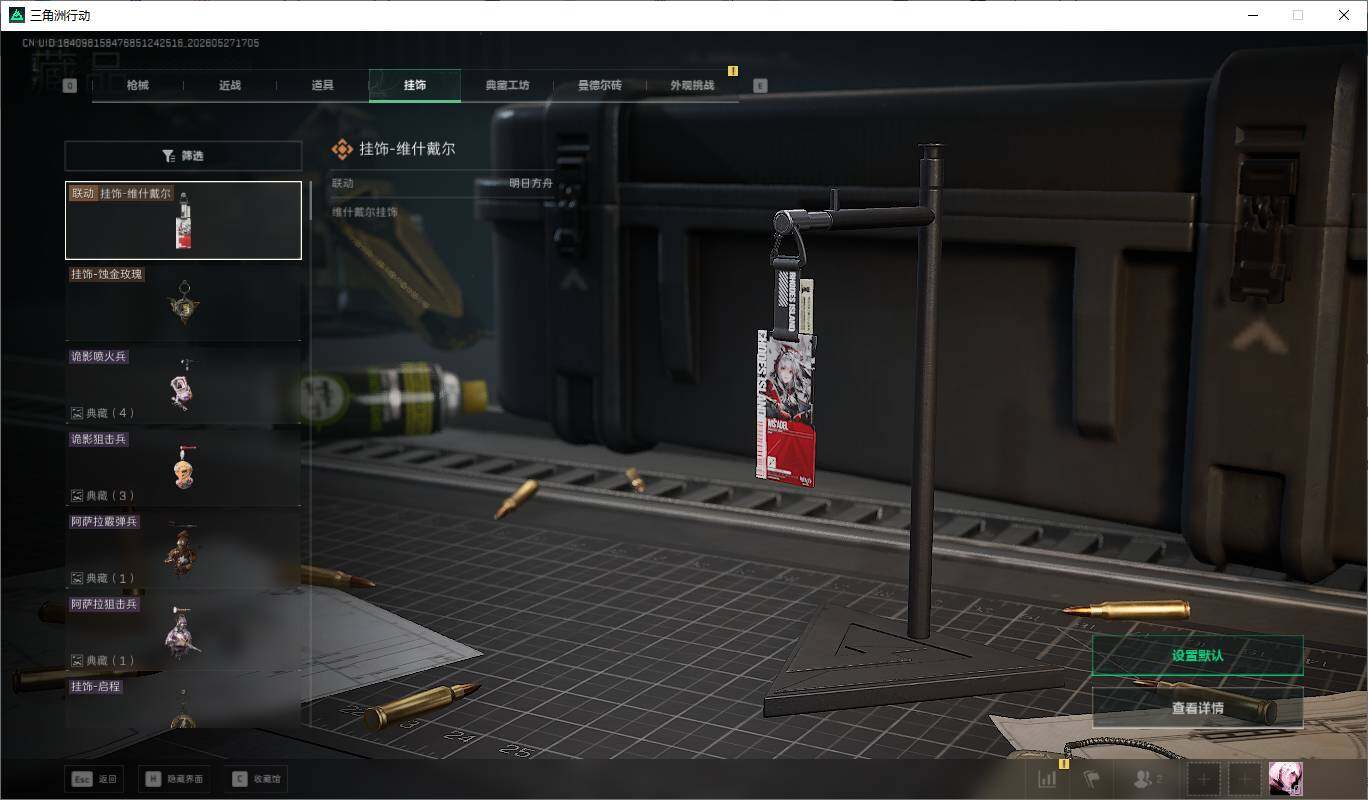Viewport: 1368px width, 800px height.
Task: Minimize the 三角洲行动 window
Action: pyautogui.click(x=1252, y=15)
